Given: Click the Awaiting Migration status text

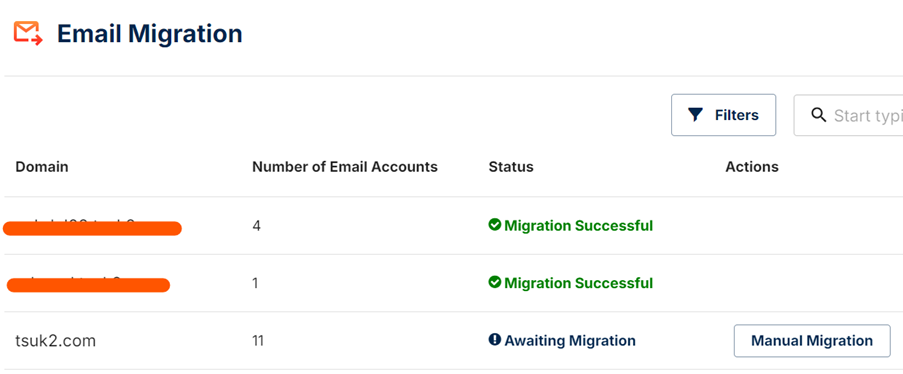Looking at the screenshot, I should [570, 341].
